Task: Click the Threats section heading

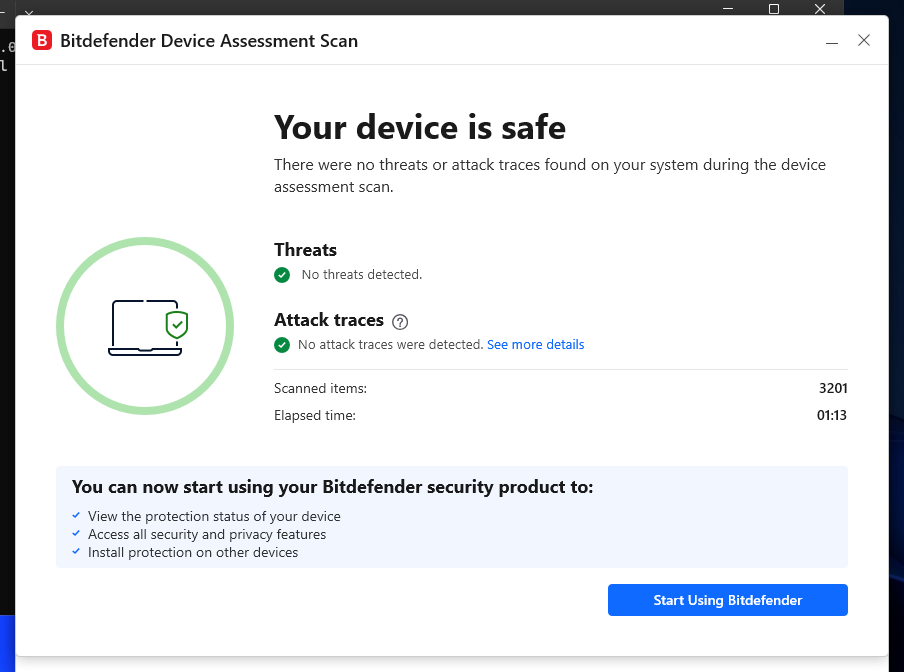Action: 305,249
